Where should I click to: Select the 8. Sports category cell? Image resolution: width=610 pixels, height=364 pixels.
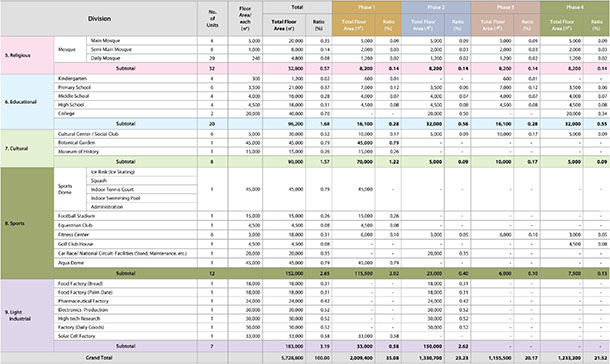click(27, 223)
